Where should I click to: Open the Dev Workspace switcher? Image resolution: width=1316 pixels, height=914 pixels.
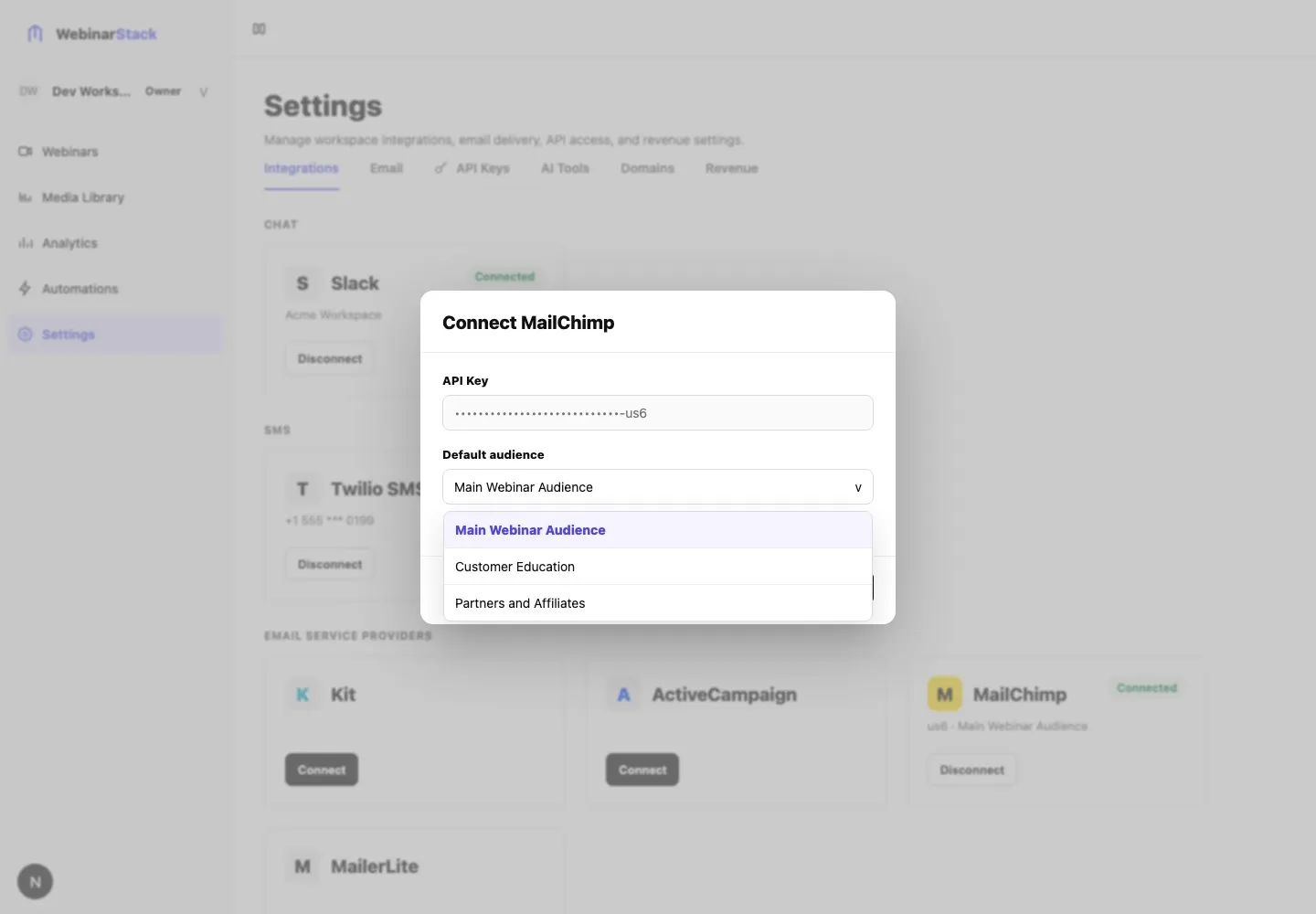[114, 91]
